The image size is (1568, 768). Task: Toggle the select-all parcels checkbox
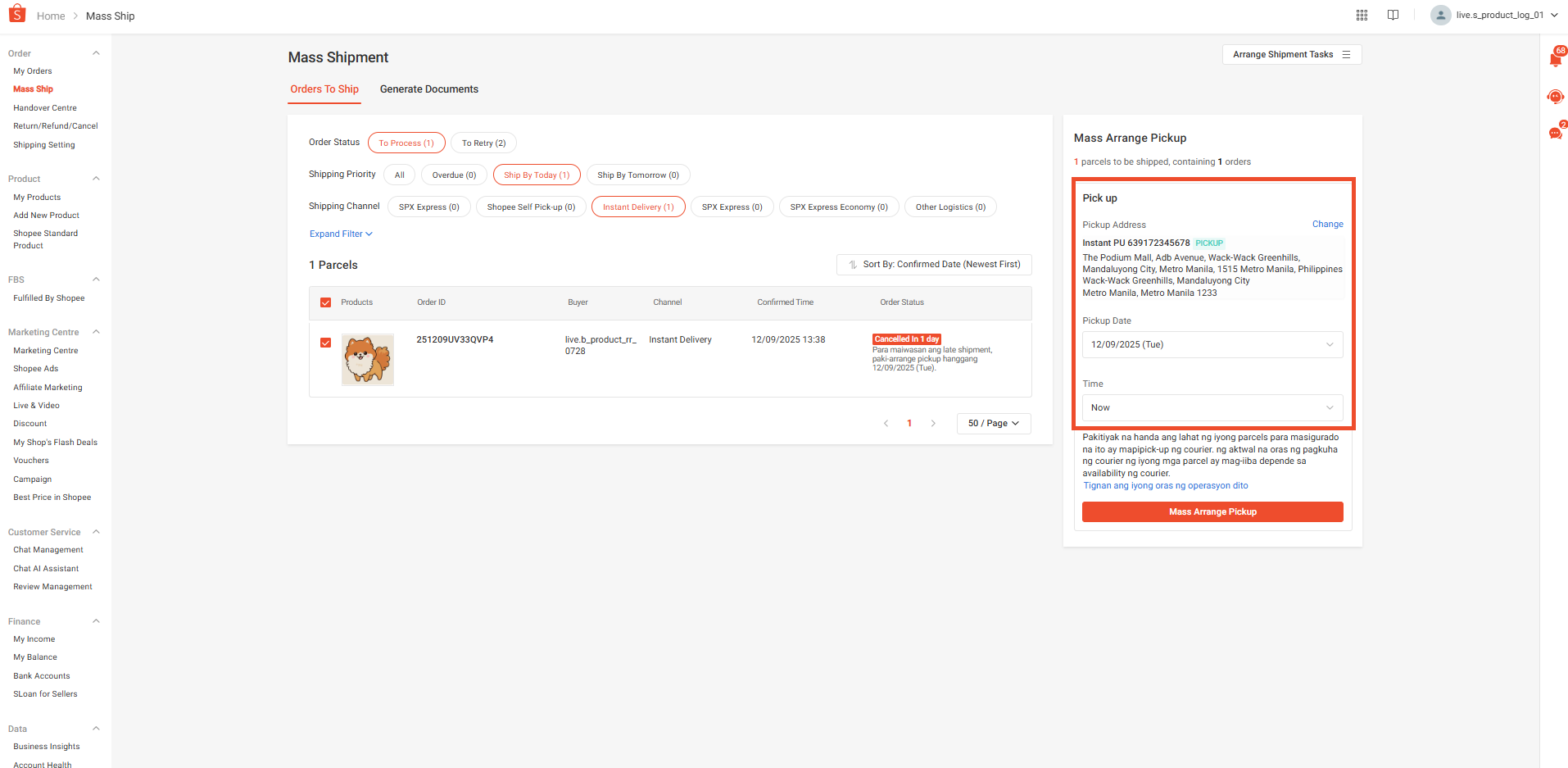click(325, 302)
